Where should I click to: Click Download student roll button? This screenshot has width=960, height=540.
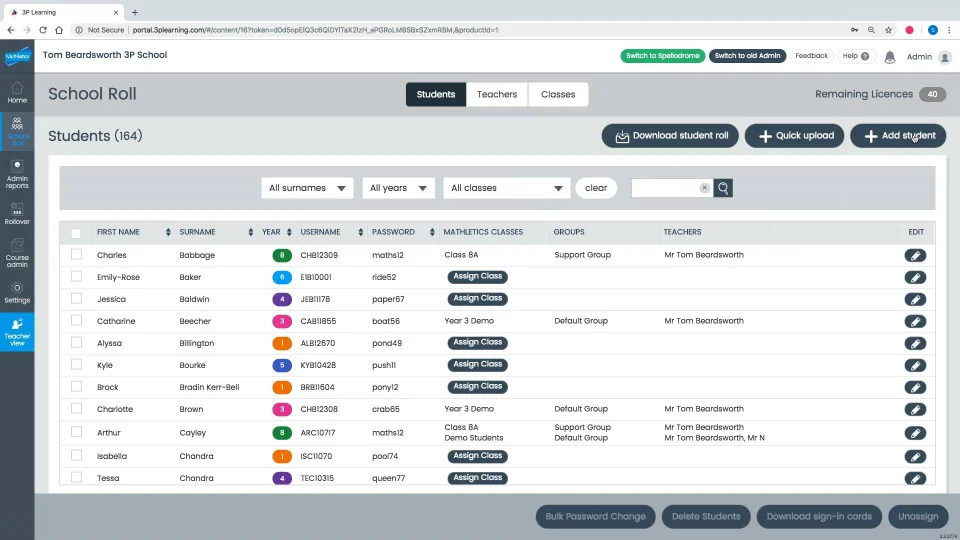670,136
